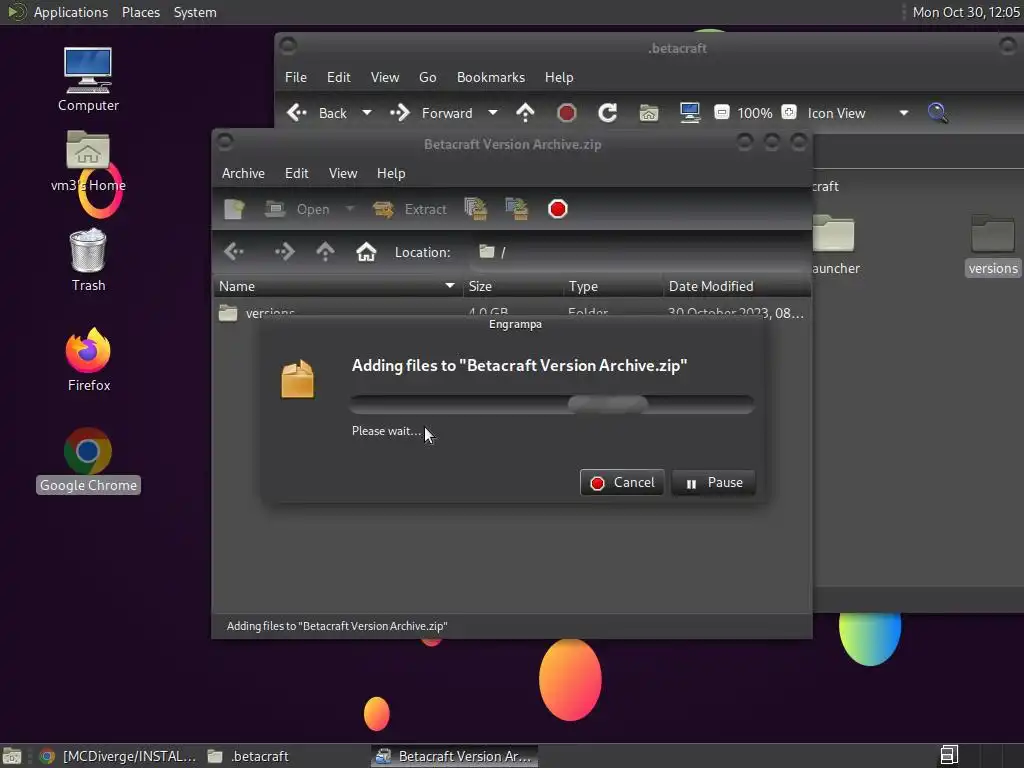Launch Google Chrome from the desktop
The width and height of the screenshot is (1024, 768).
[88, 460]
